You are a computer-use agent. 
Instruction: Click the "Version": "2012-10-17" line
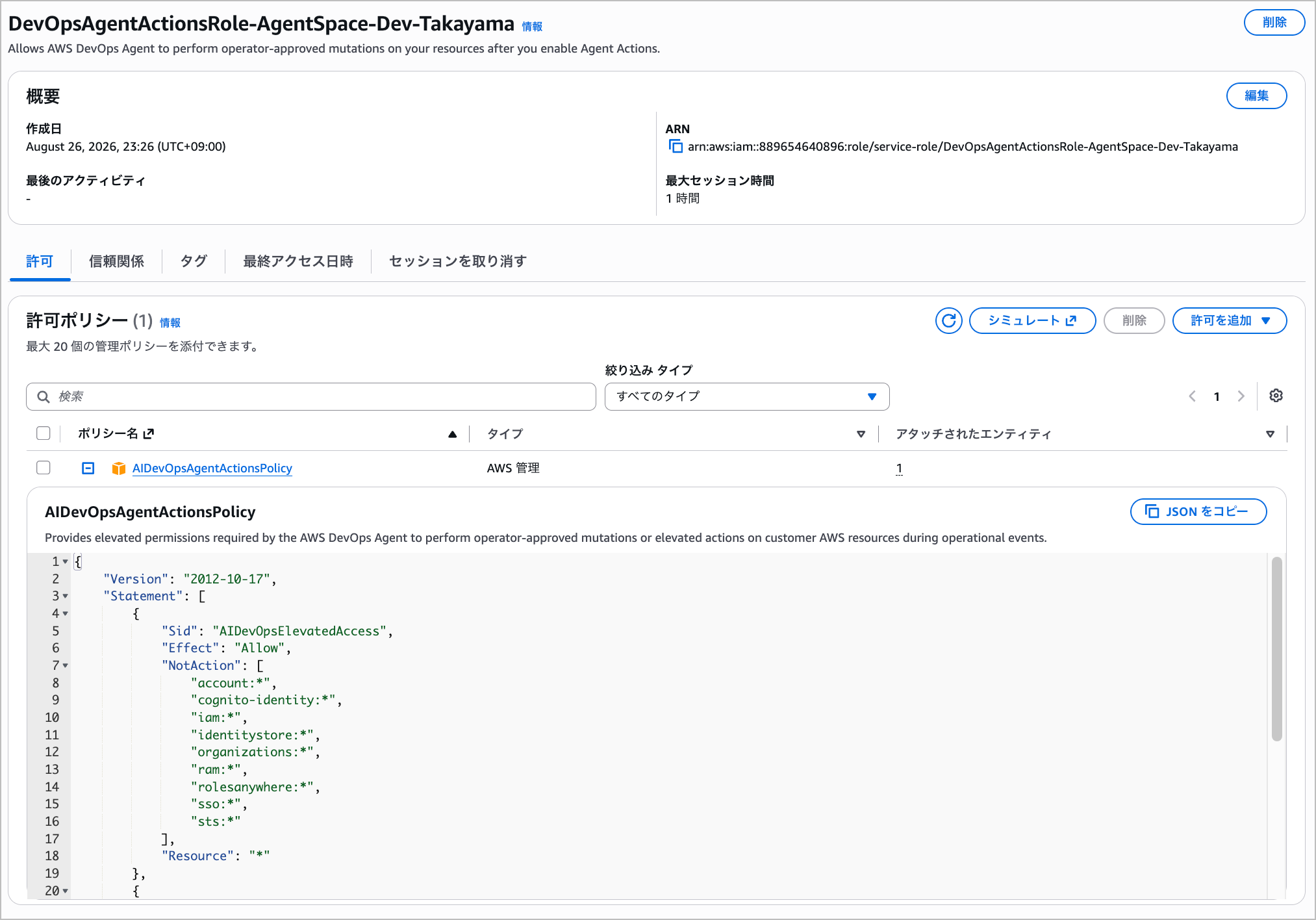point(190,579)
